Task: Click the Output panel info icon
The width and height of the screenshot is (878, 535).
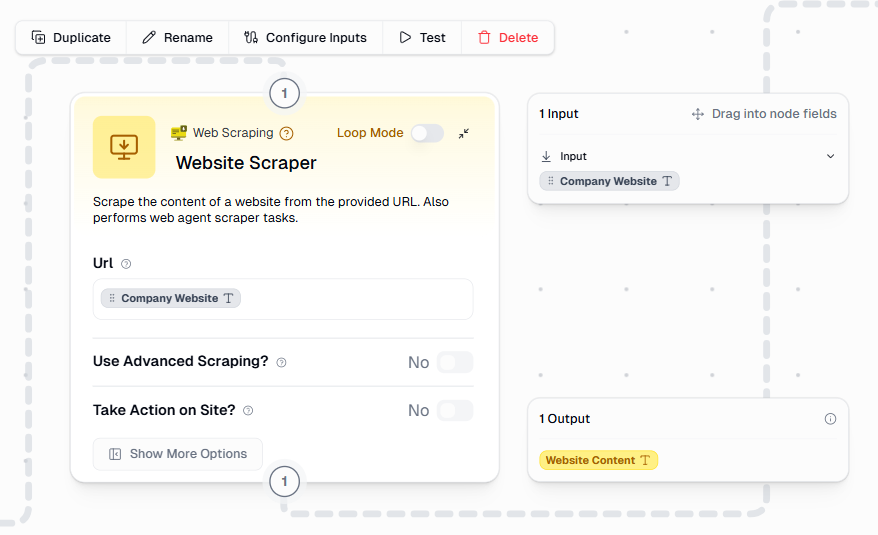Action: pos(830,419)
